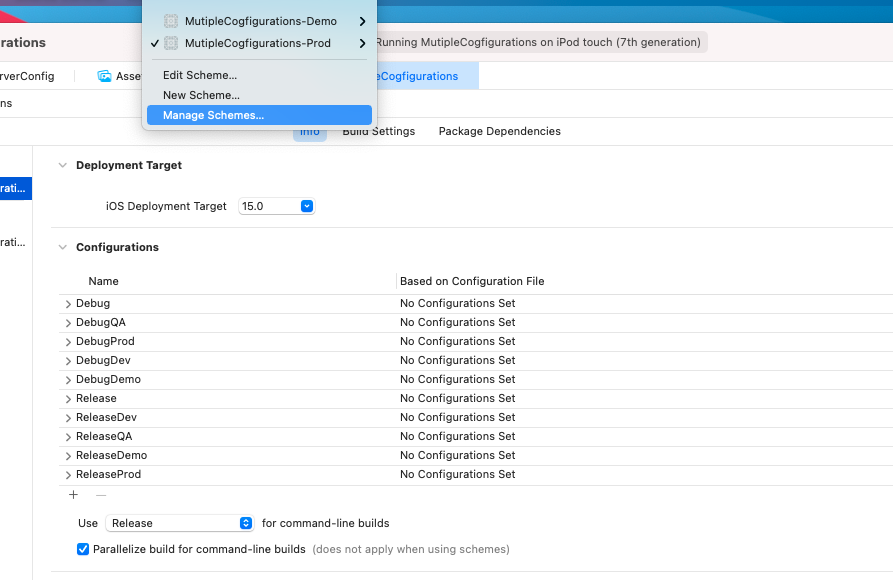This screenshot has height=580, width=893.
Task: Expand the DebugDev configuration row
Action: click(x=68, y=361)
